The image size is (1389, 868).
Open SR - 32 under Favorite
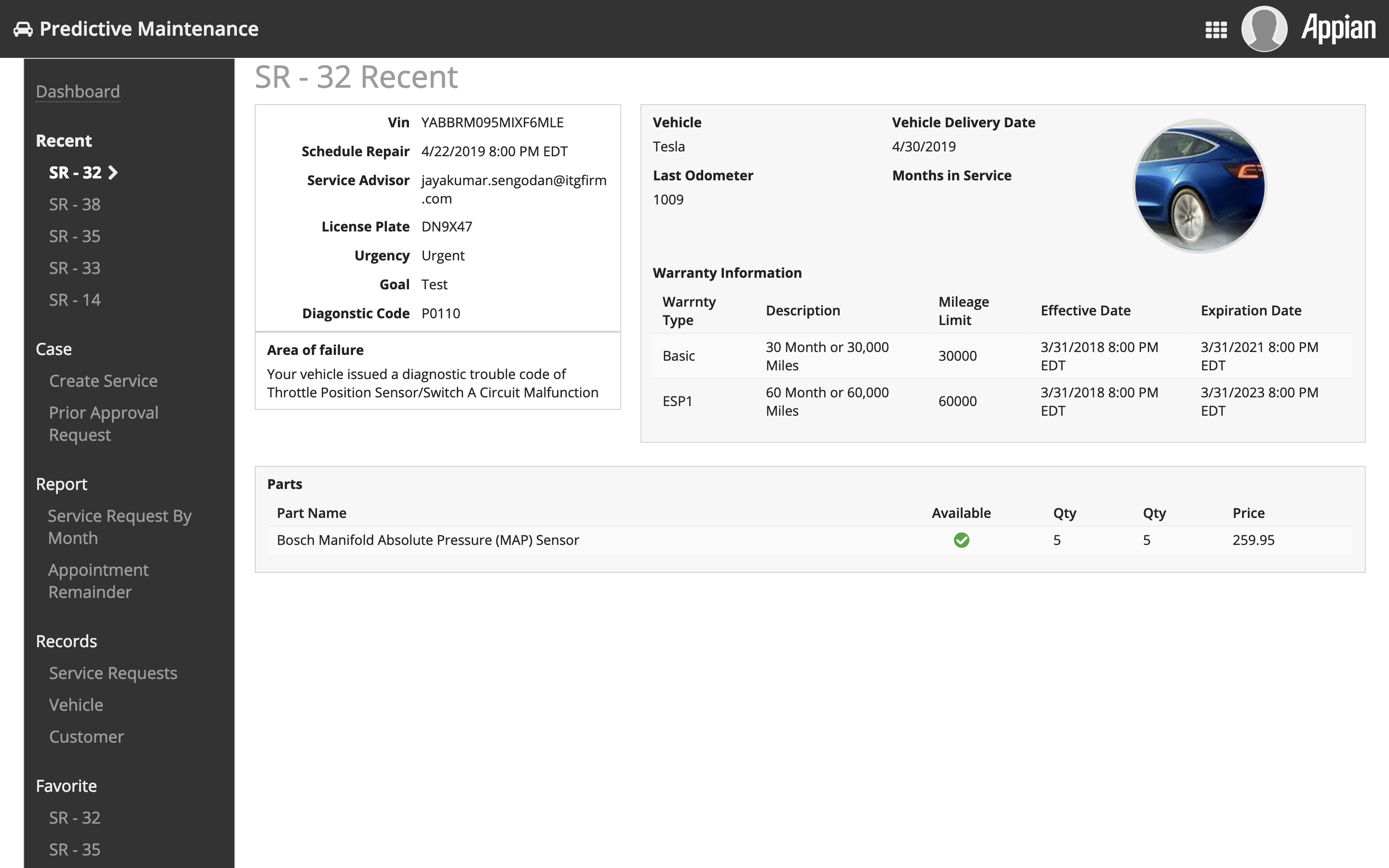[x=75, y=818]
